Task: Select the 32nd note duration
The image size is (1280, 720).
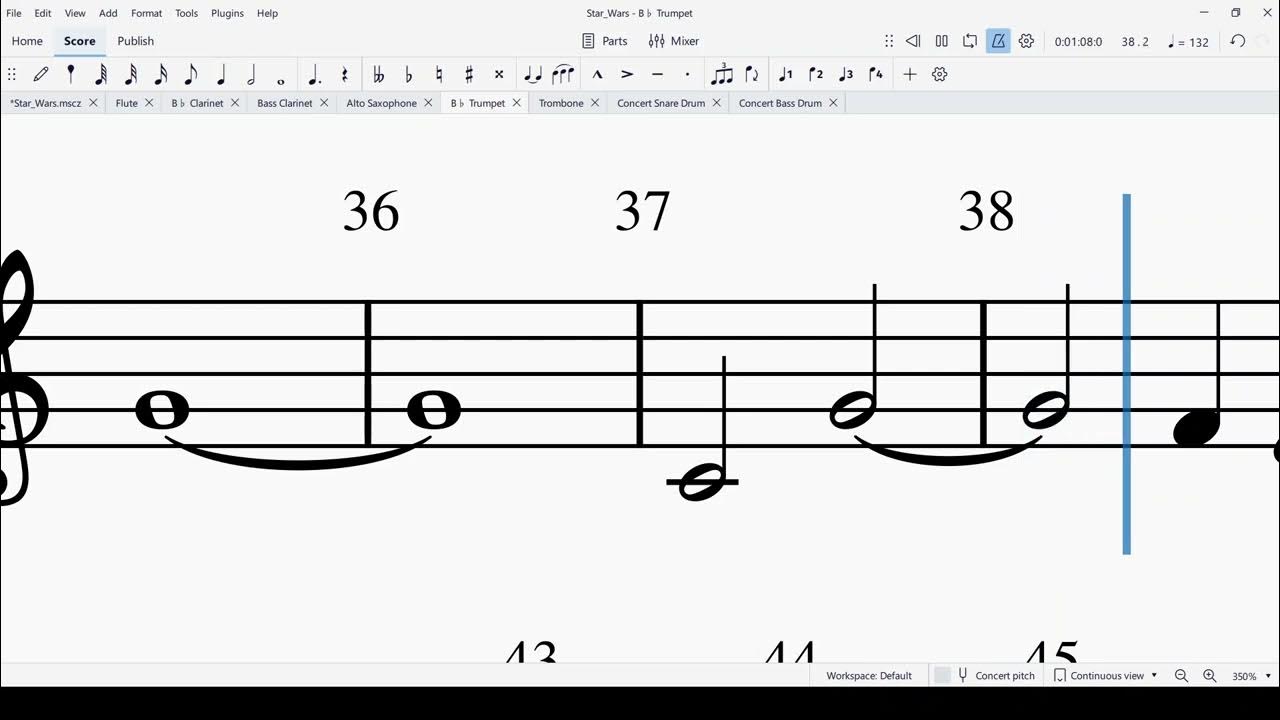Action: [131, 74]
